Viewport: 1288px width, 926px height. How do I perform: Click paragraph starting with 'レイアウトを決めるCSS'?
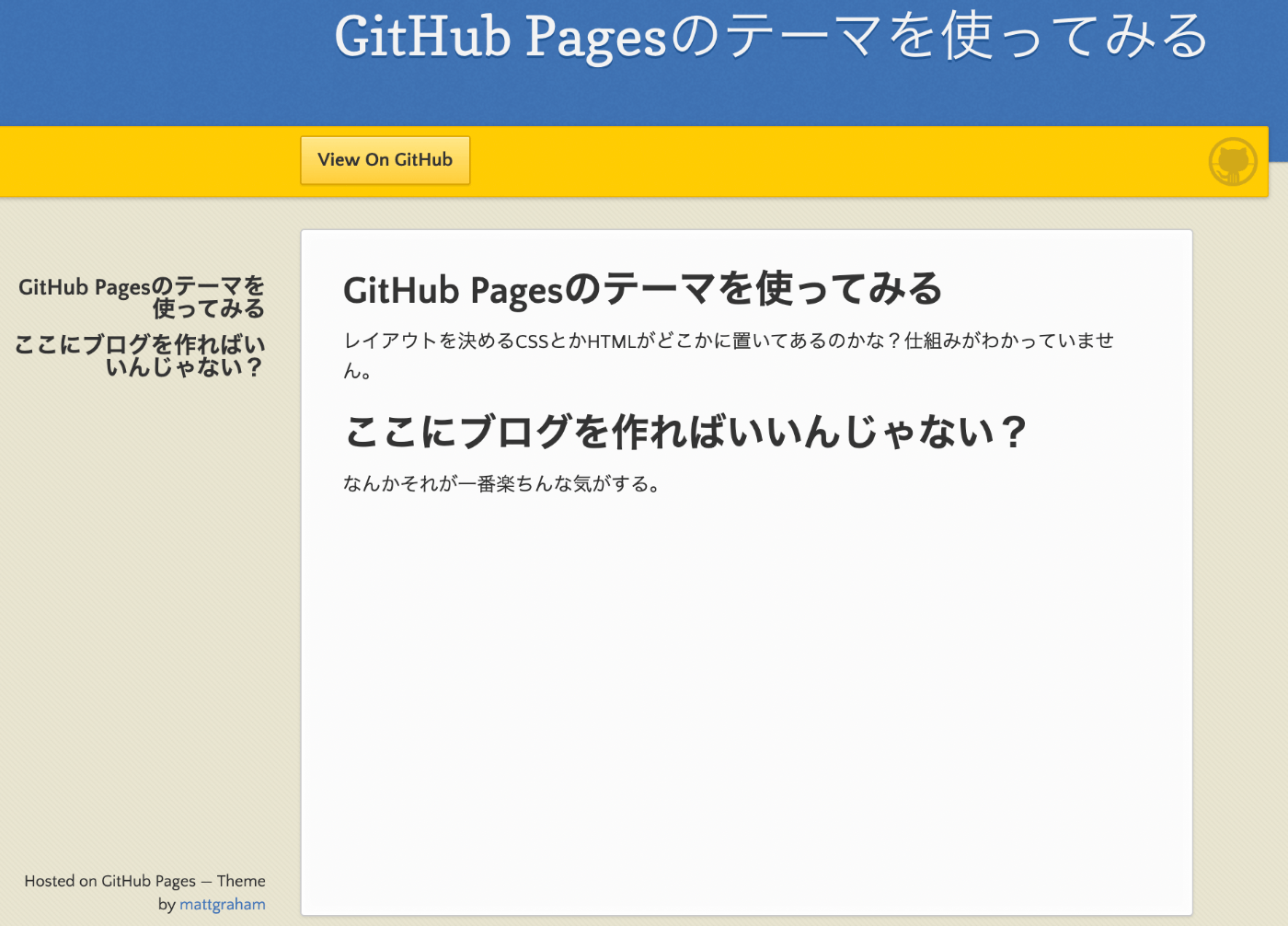729,355
